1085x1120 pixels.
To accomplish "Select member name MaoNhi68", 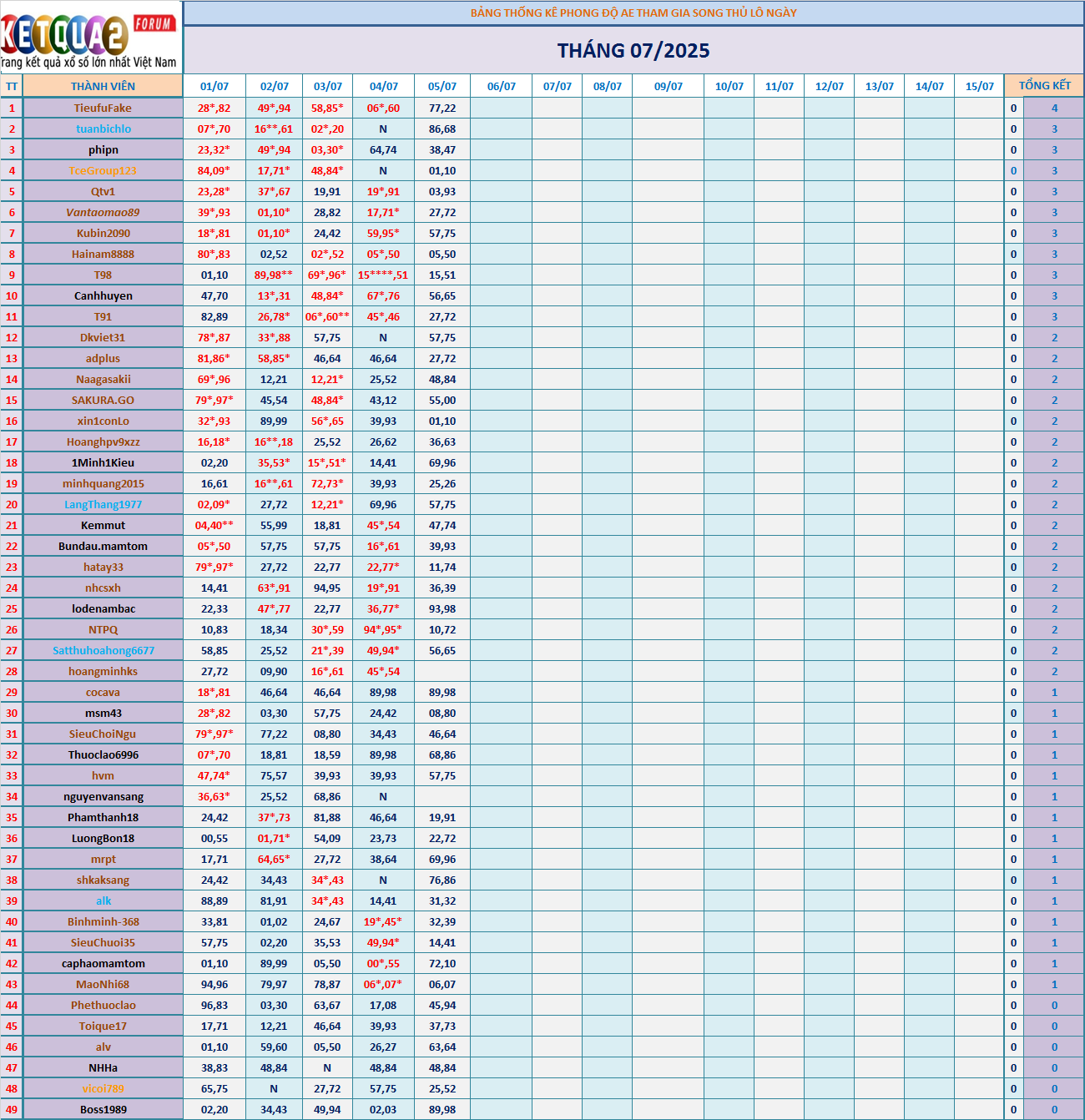I will pos(103,984).
